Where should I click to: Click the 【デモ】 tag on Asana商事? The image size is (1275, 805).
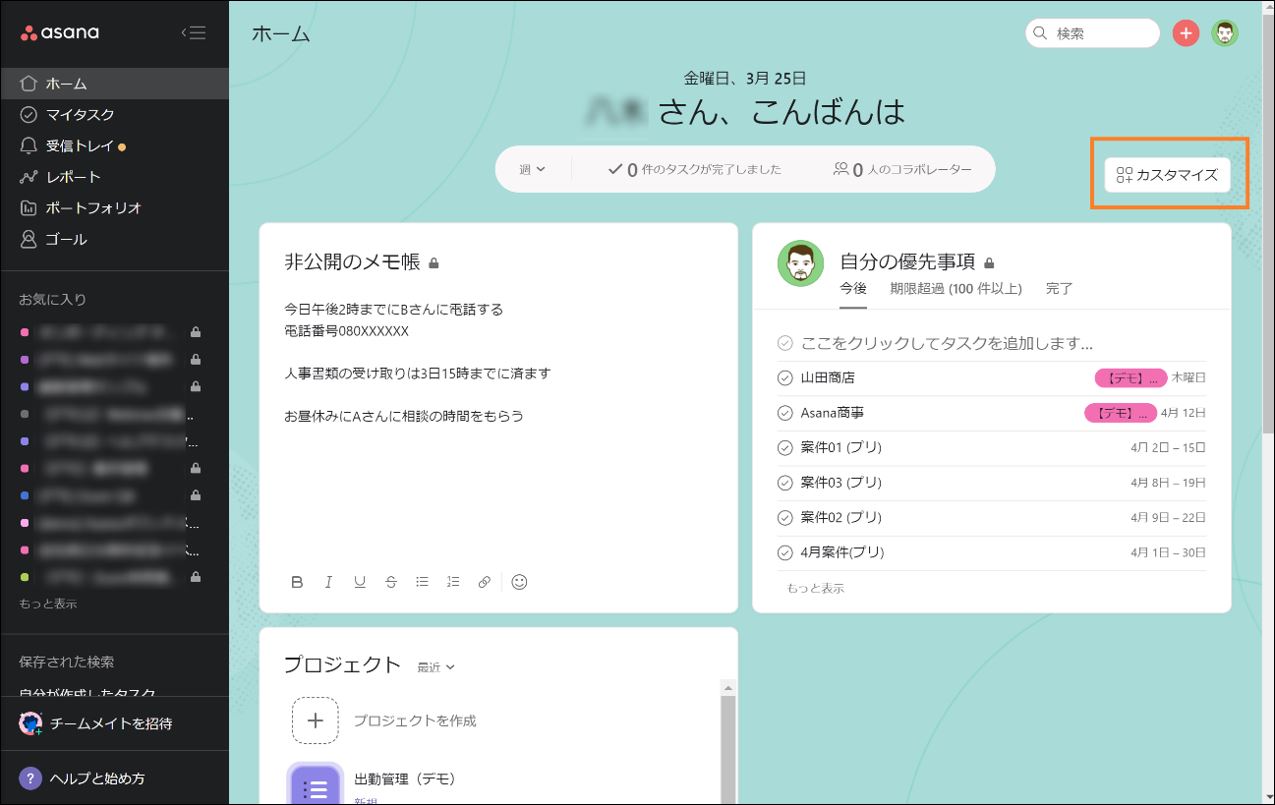(x=1120, y=413)
